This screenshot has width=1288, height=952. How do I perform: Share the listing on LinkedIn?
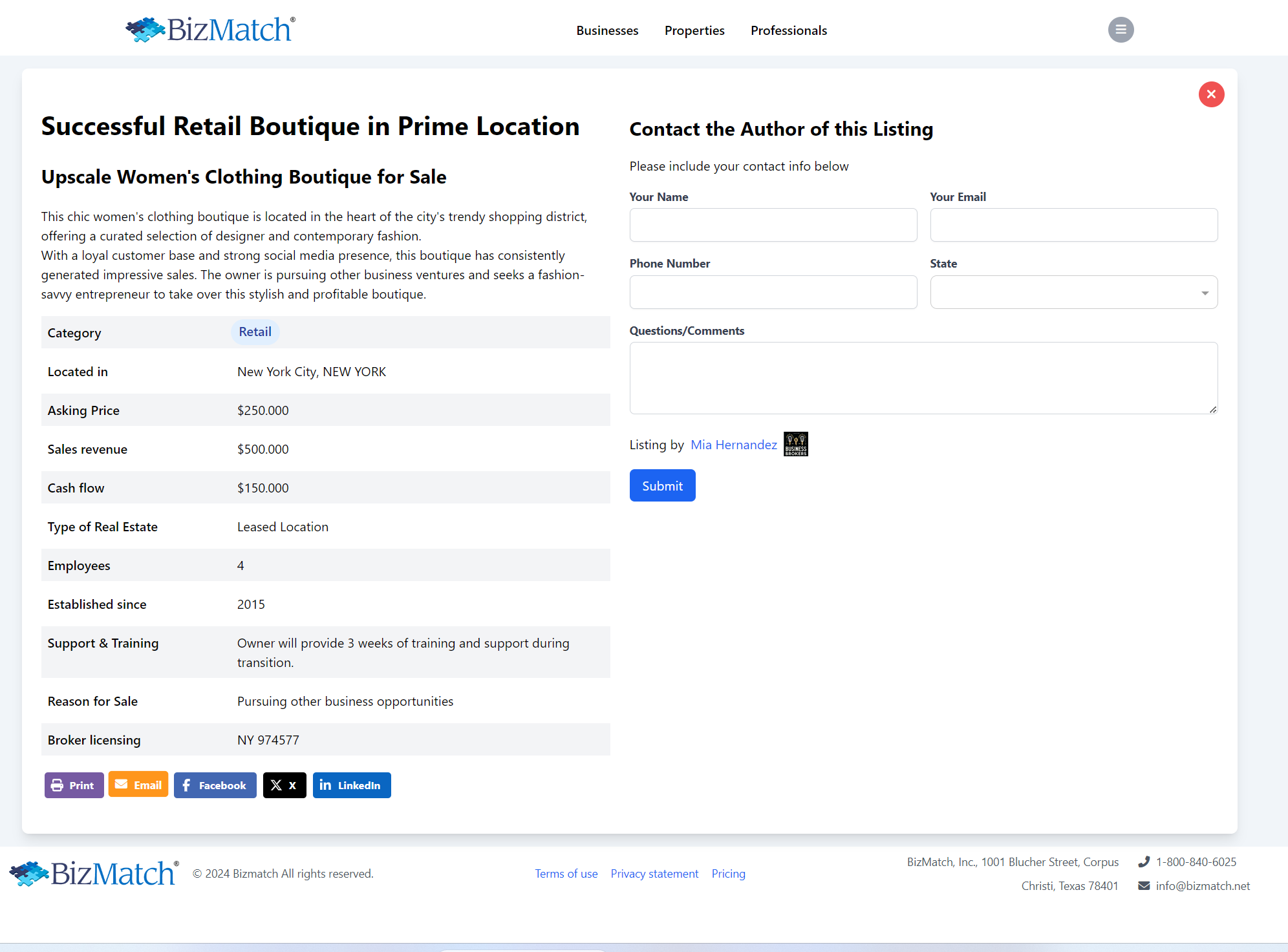point(352,785)
